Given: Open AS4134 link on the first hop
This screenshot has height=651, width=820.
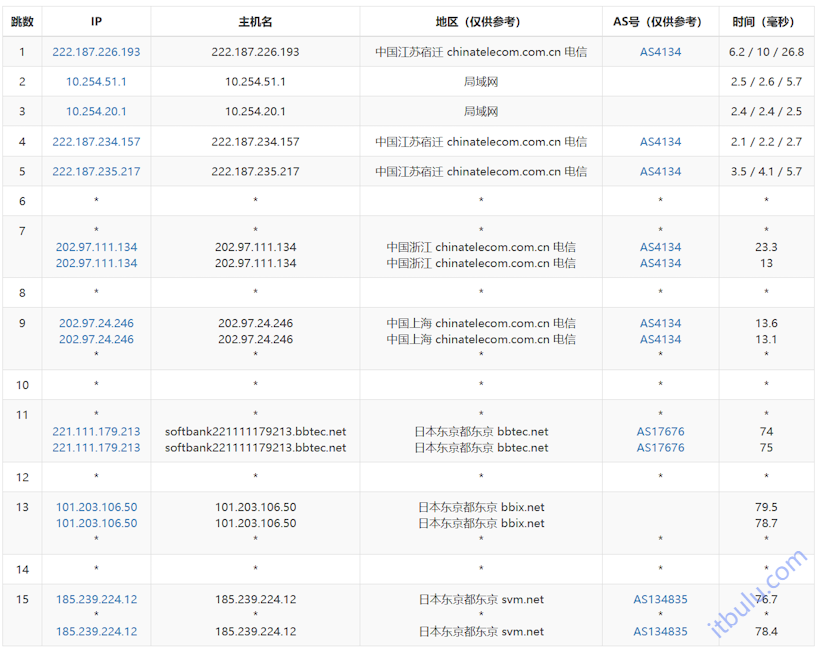Looking at the screenshot, I should (x=659, y=51).
